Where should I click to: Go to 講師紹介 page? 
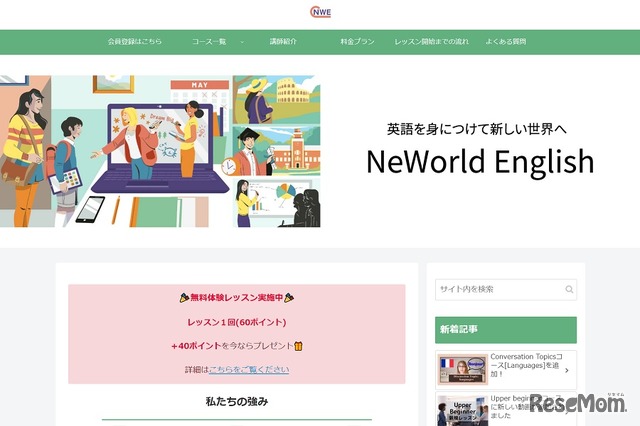pyautogui.click(x=283, y=41)
